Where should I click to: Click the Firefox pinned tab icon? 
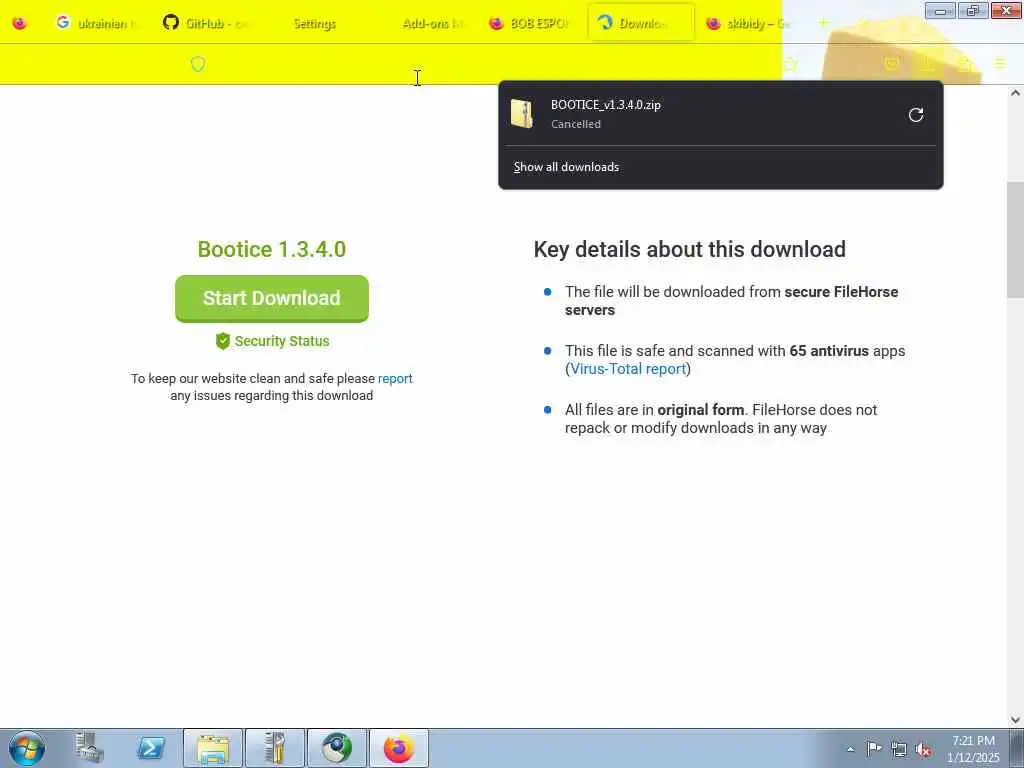(20, 23)
